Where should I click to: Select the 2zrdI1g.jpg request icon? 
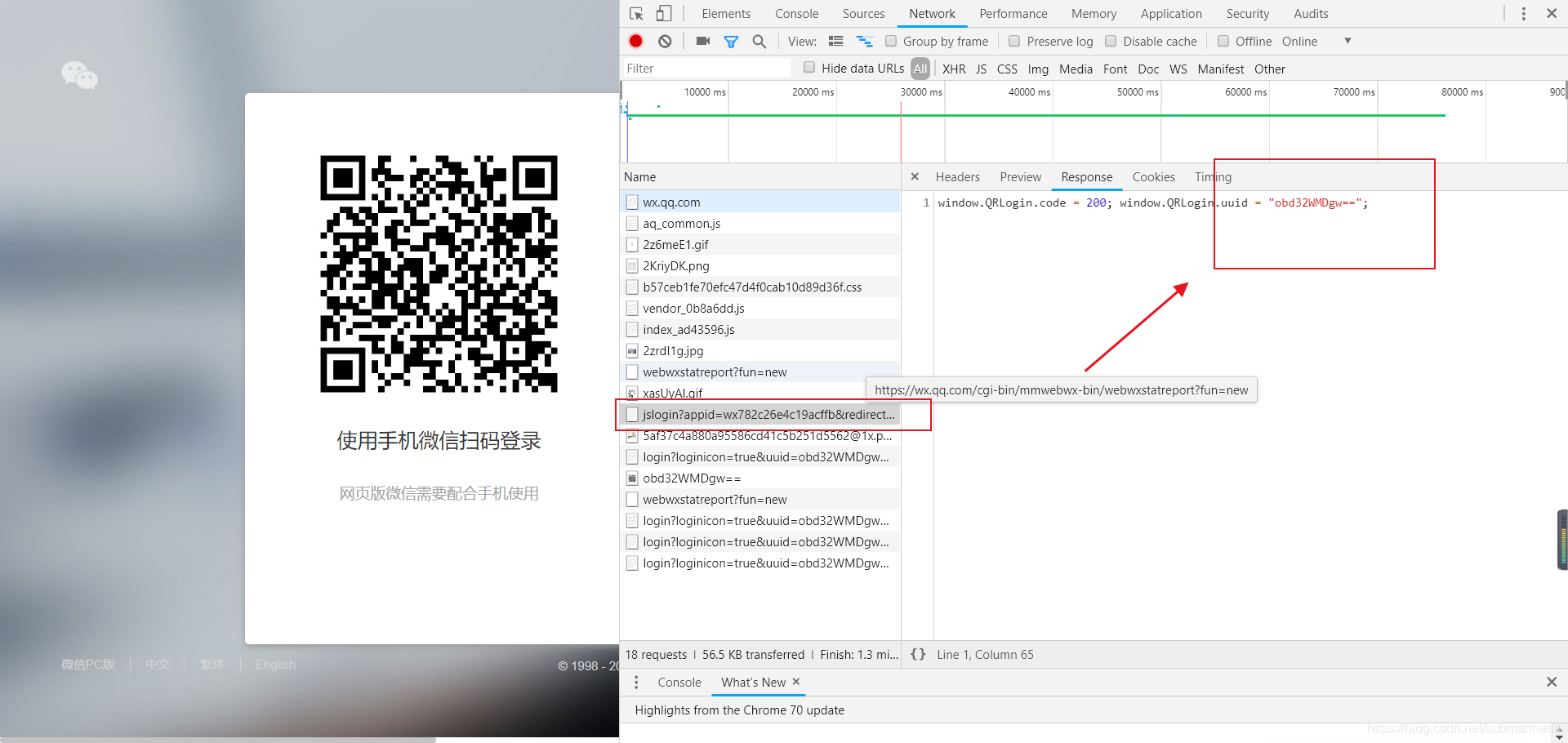[x=632, y=351]
